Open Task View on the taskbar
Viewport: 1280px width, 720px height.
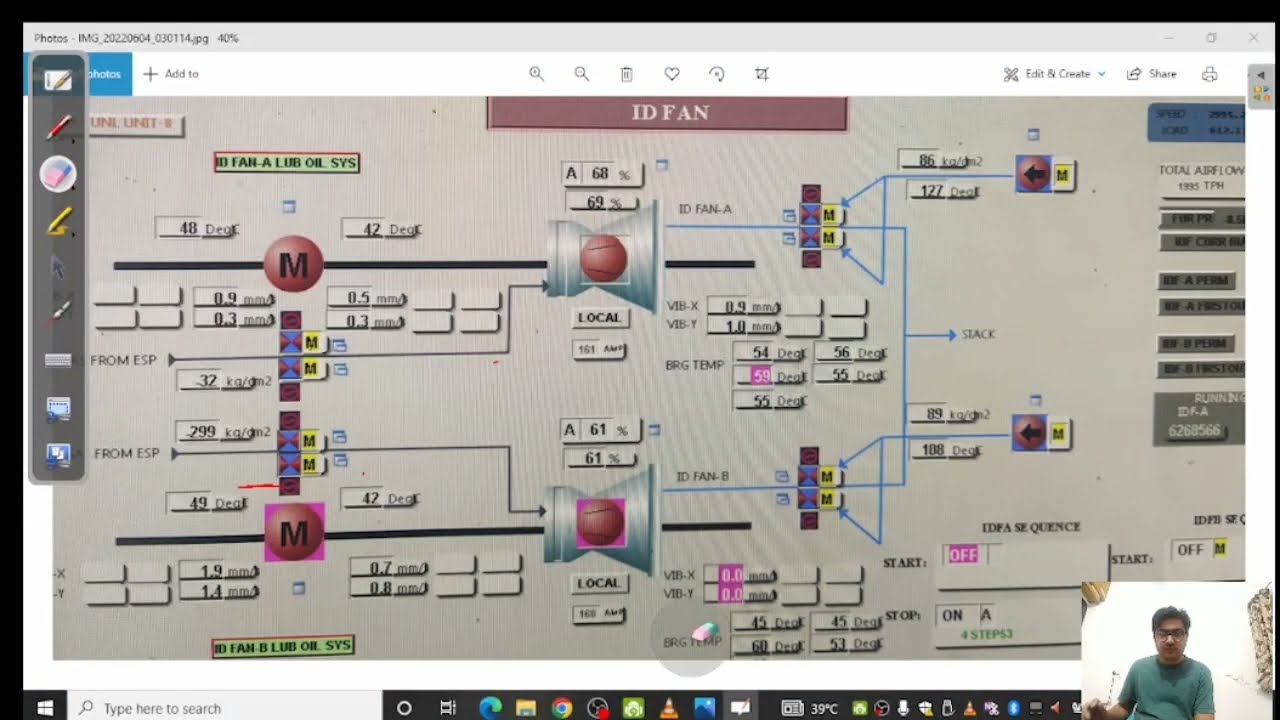tap(448, 708)
